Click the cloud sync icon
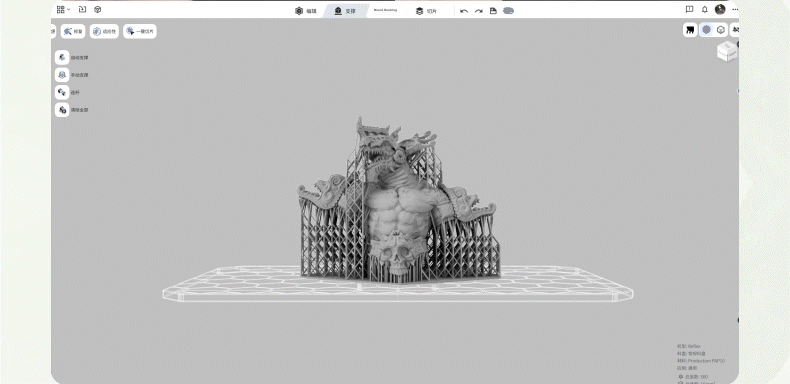790x384 pixels. tap(508, 11)
